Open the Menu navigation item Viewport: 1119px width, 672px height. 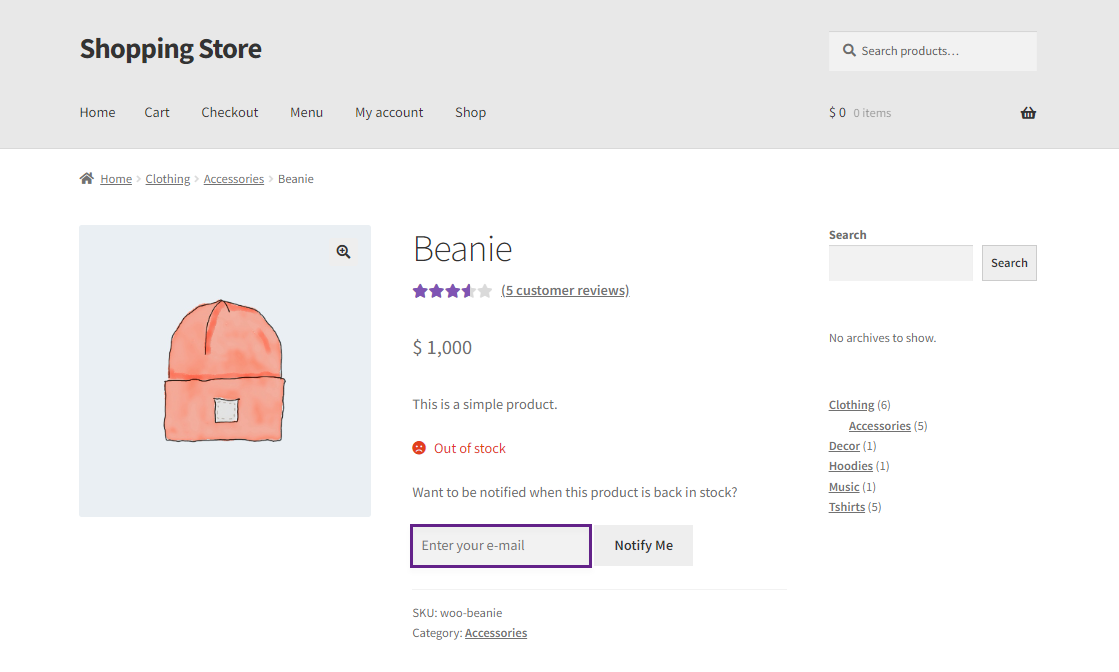[x=306, y=113]
